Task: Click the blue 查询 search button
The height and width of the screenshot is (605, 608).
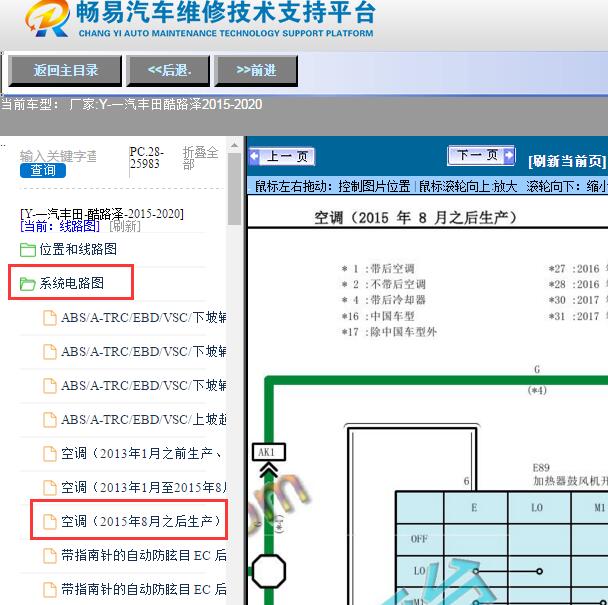Action: tap(43, 170)
